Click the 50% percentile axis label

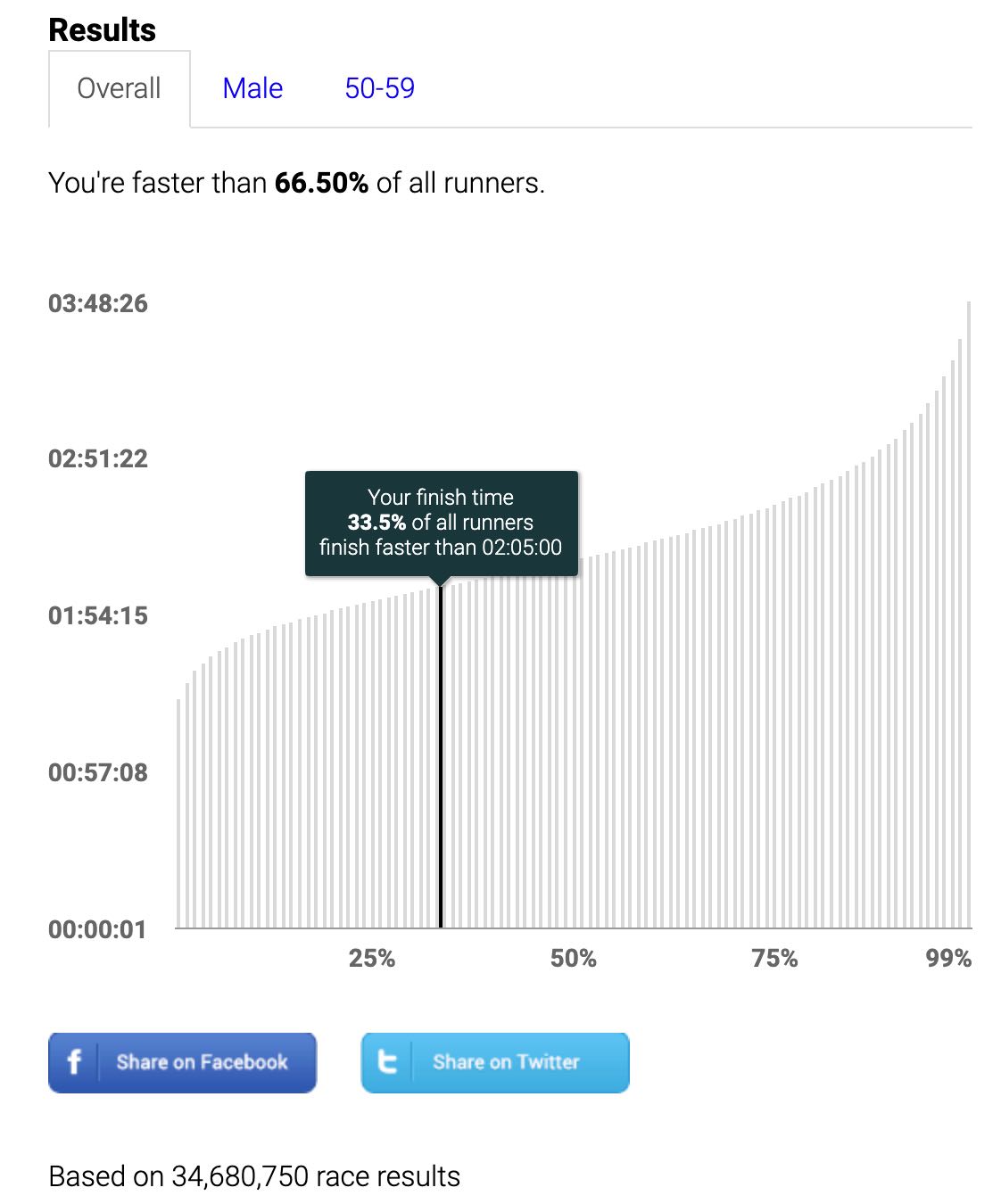[573, 958]
